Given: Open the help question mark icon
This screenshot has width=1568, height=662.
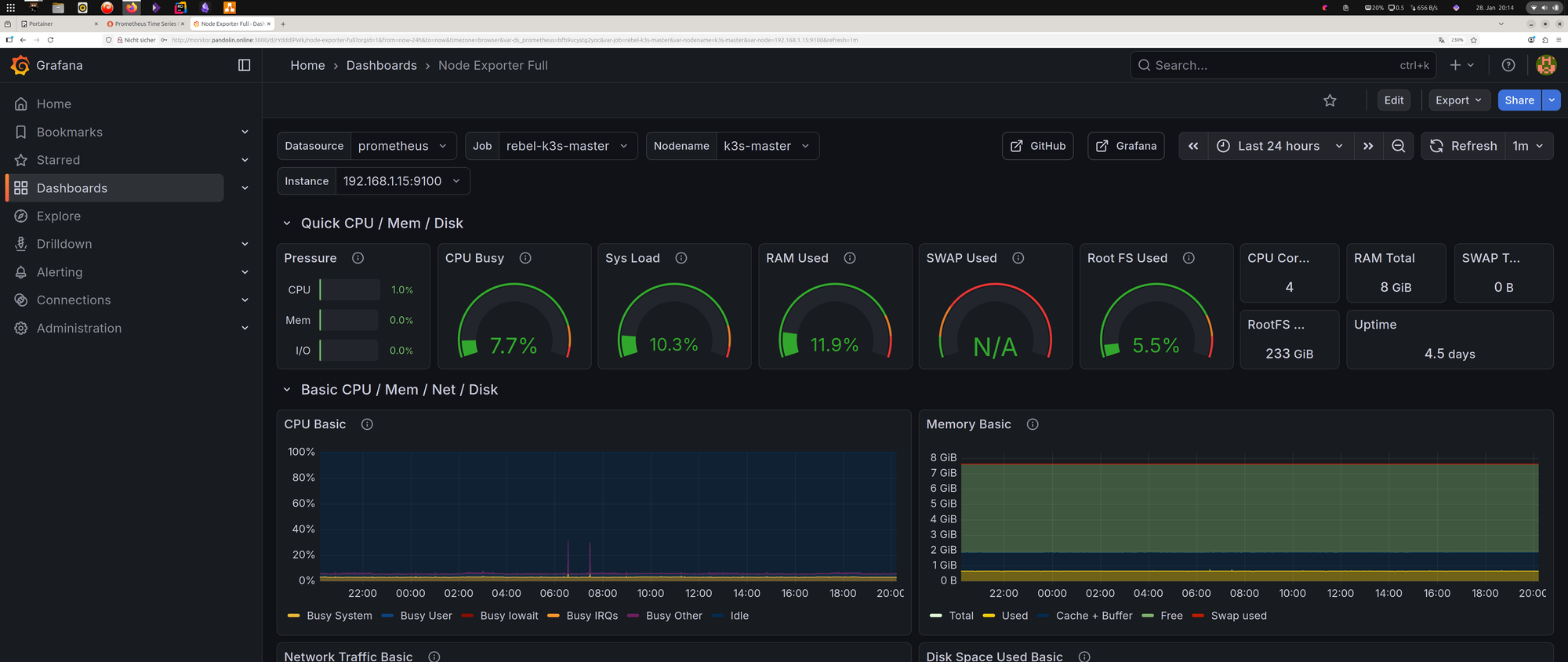Looking at the screenshot, I should 1508,65.
